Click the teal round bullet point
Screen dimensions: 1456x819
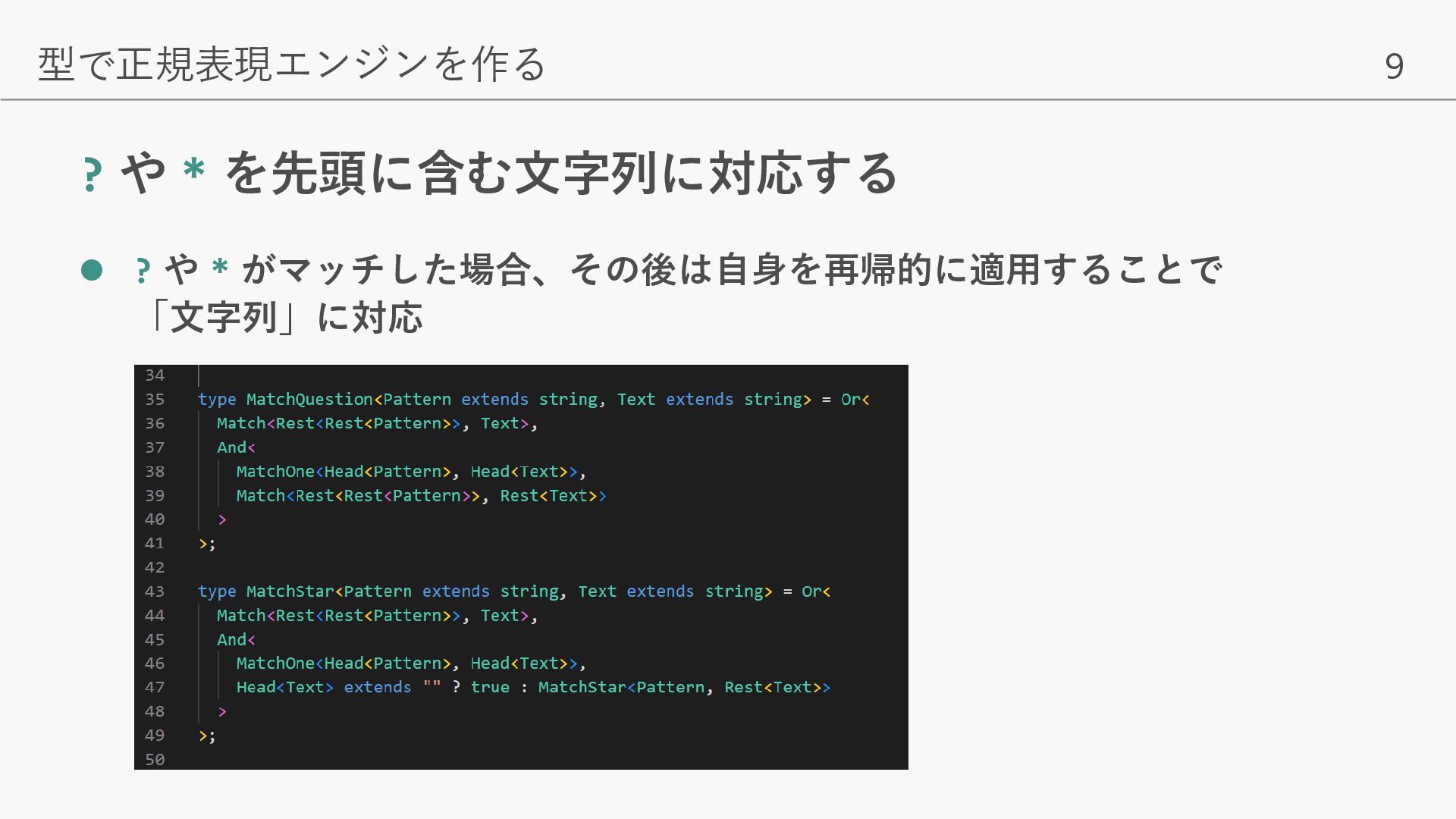pos(92,270)
